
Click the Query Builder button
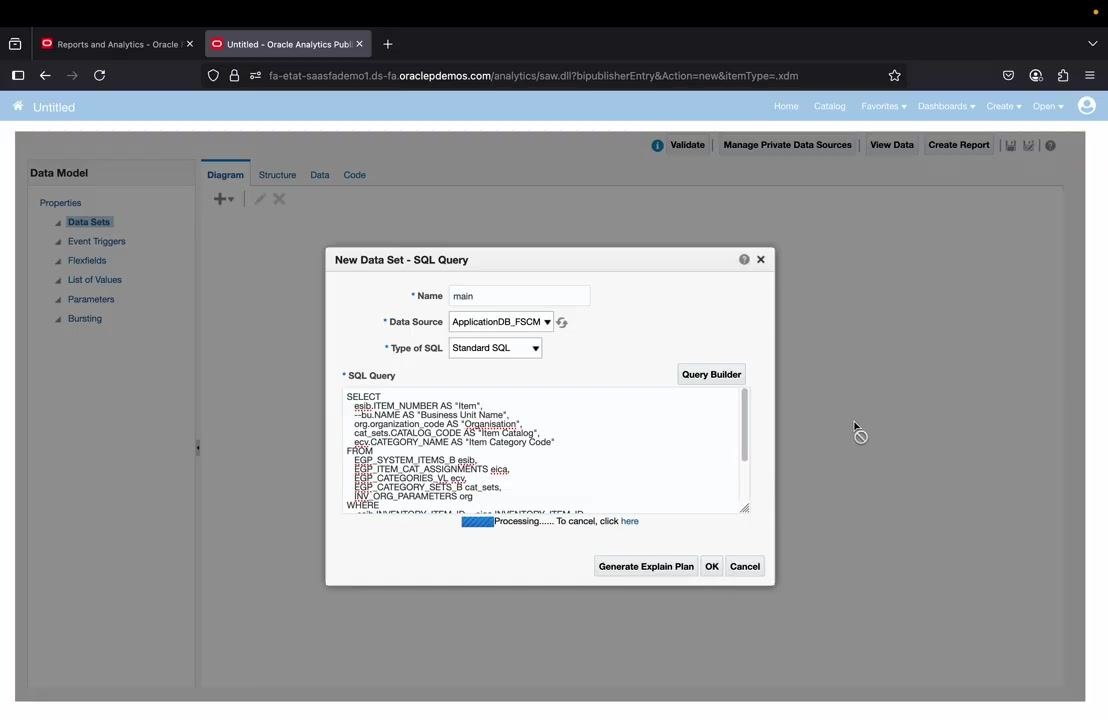click(x=712, y=374)
